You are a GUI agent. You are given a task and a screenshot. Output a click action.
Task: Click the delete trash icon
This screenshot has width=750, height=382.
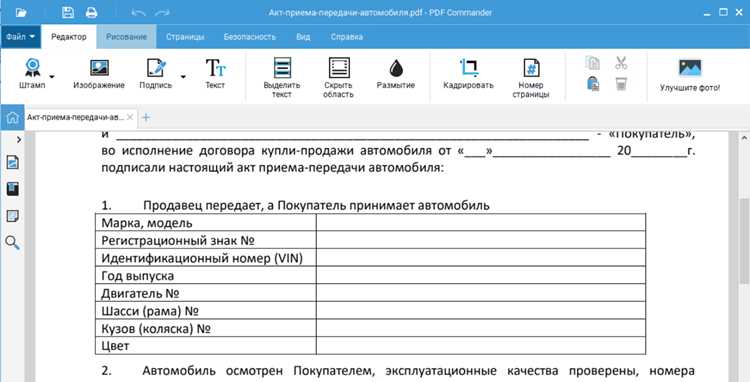click(x=621, y=84)
